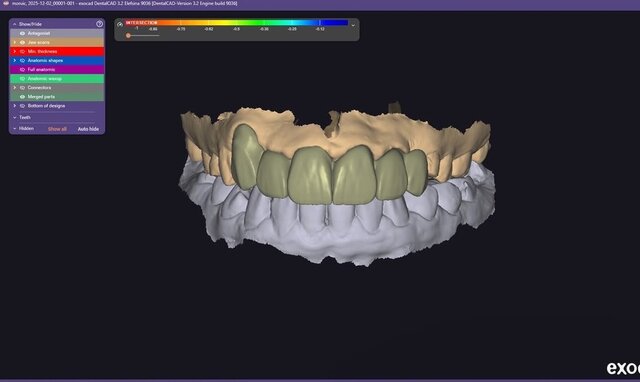The height and width of the screenshot is (382, 640).
Task: Expand the Anatomic shapes group arrow
Action: coord(15,60)
